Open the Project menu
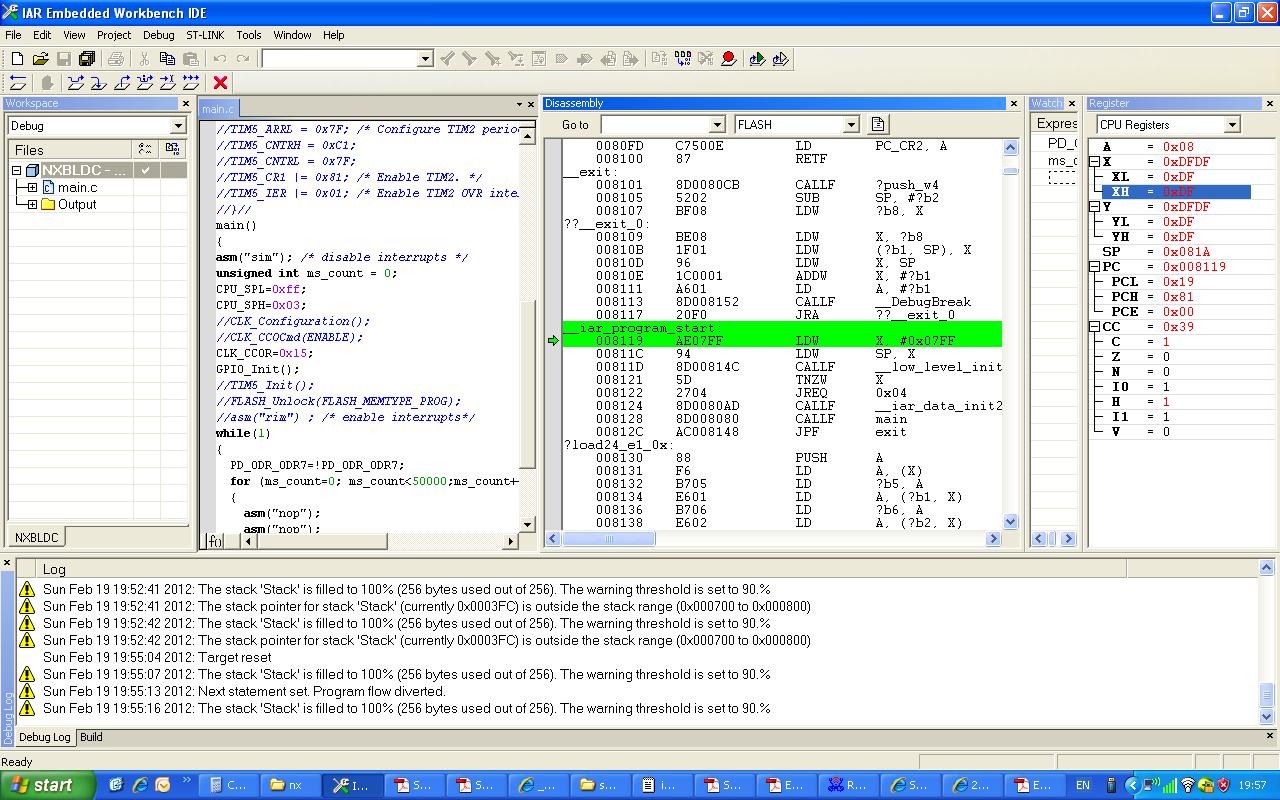Viewport: 1280px width, 800px height. 114,35
